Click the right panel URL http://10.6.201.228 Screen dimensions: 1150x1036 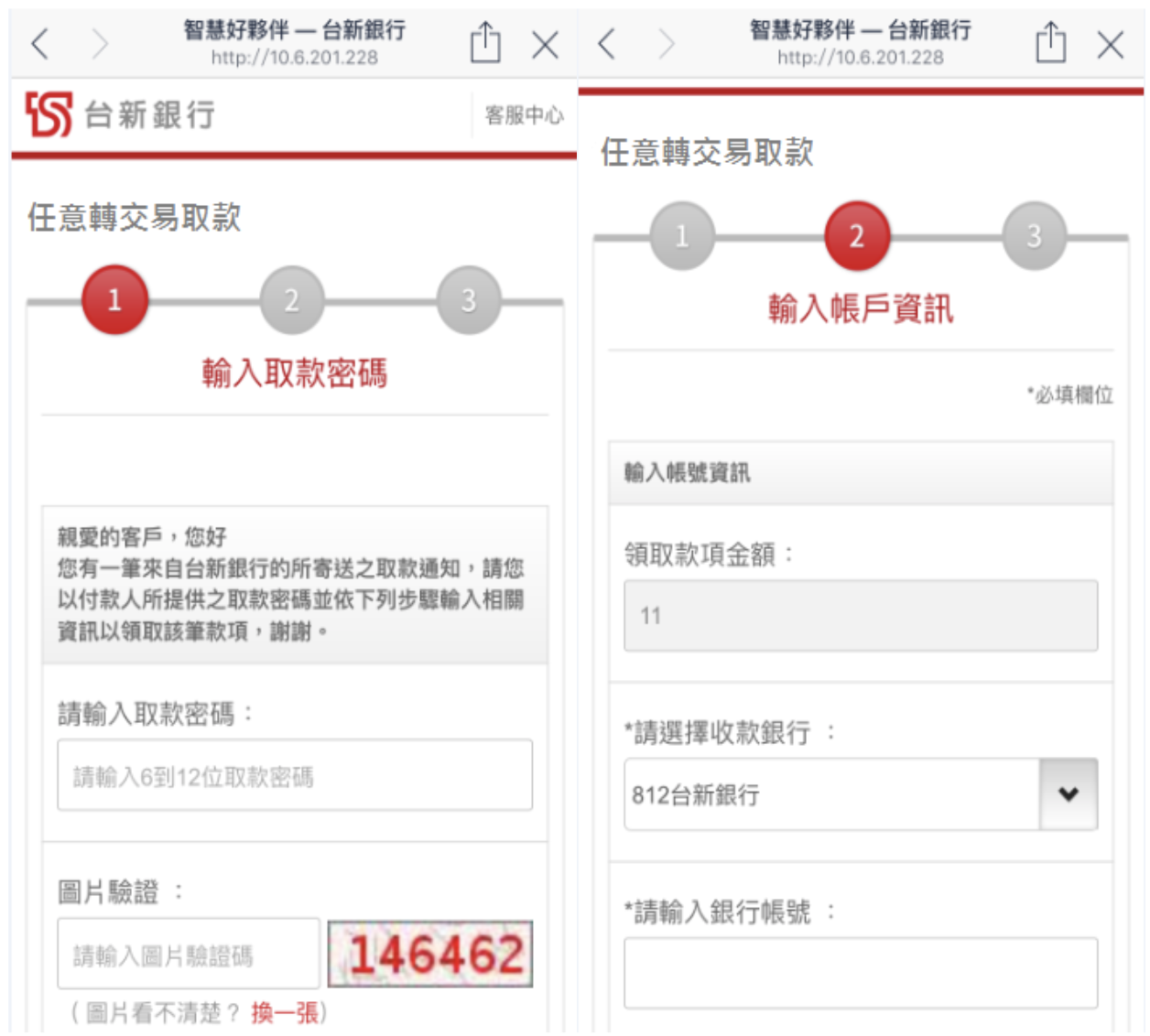[860, 58]
